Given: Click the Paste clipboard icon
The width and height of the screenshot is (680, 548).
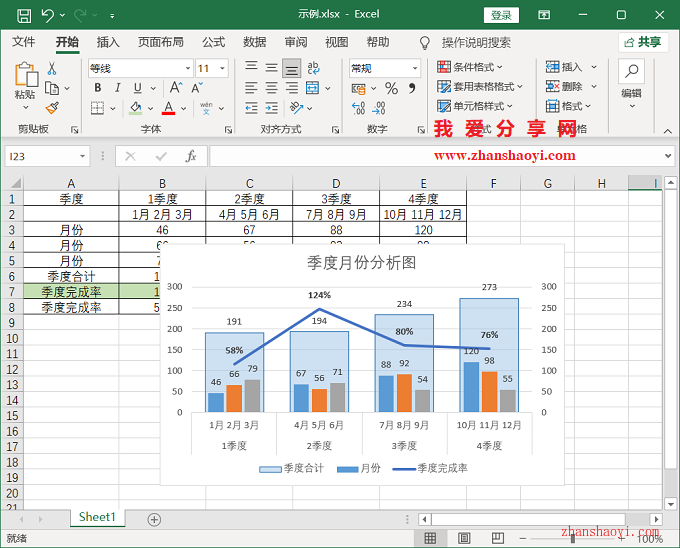Looking at the screenshot, I should (26, 74).
